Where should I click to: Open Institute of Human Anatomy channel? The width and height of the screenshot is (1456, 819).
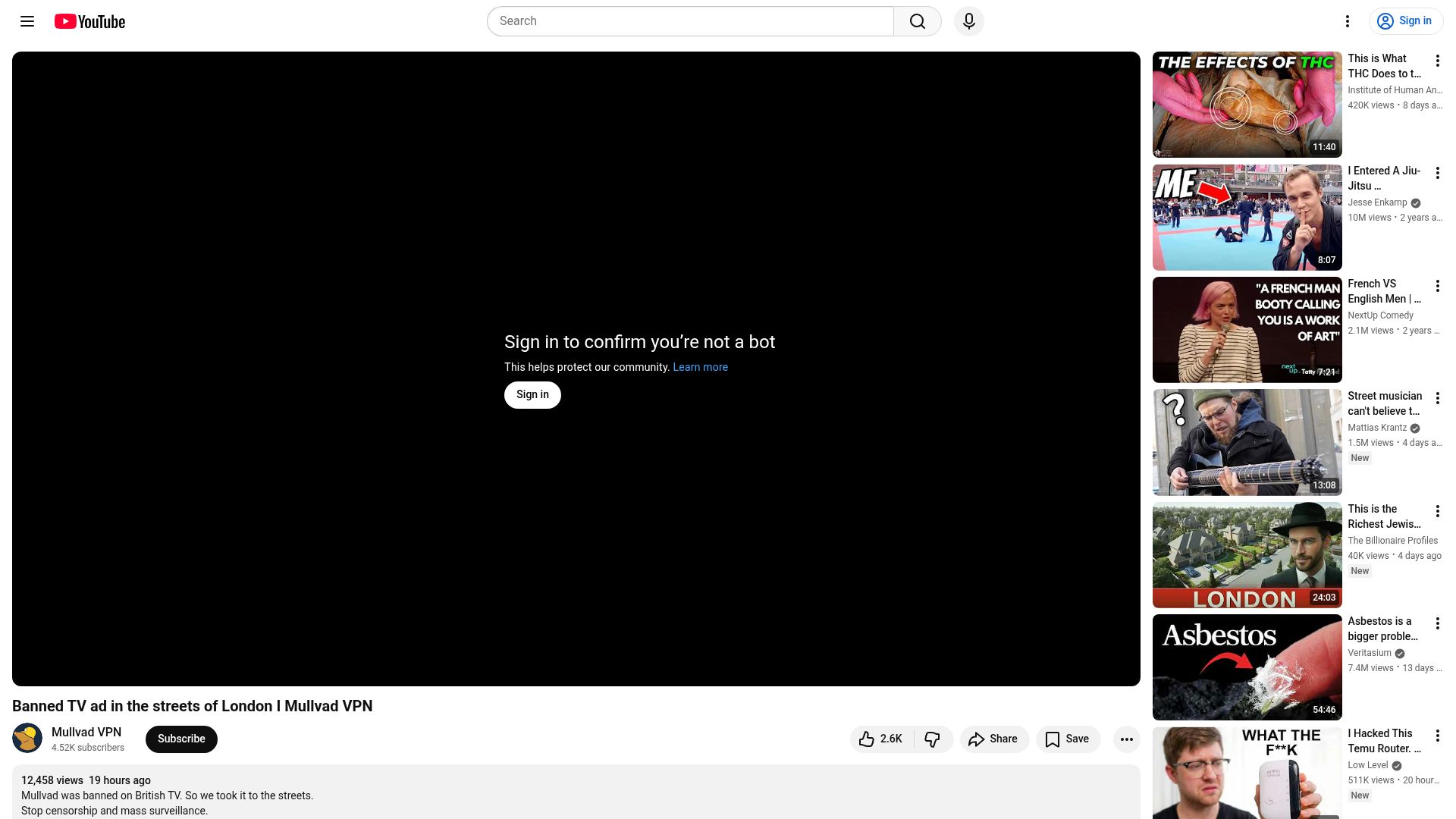tap(1395, 90)
